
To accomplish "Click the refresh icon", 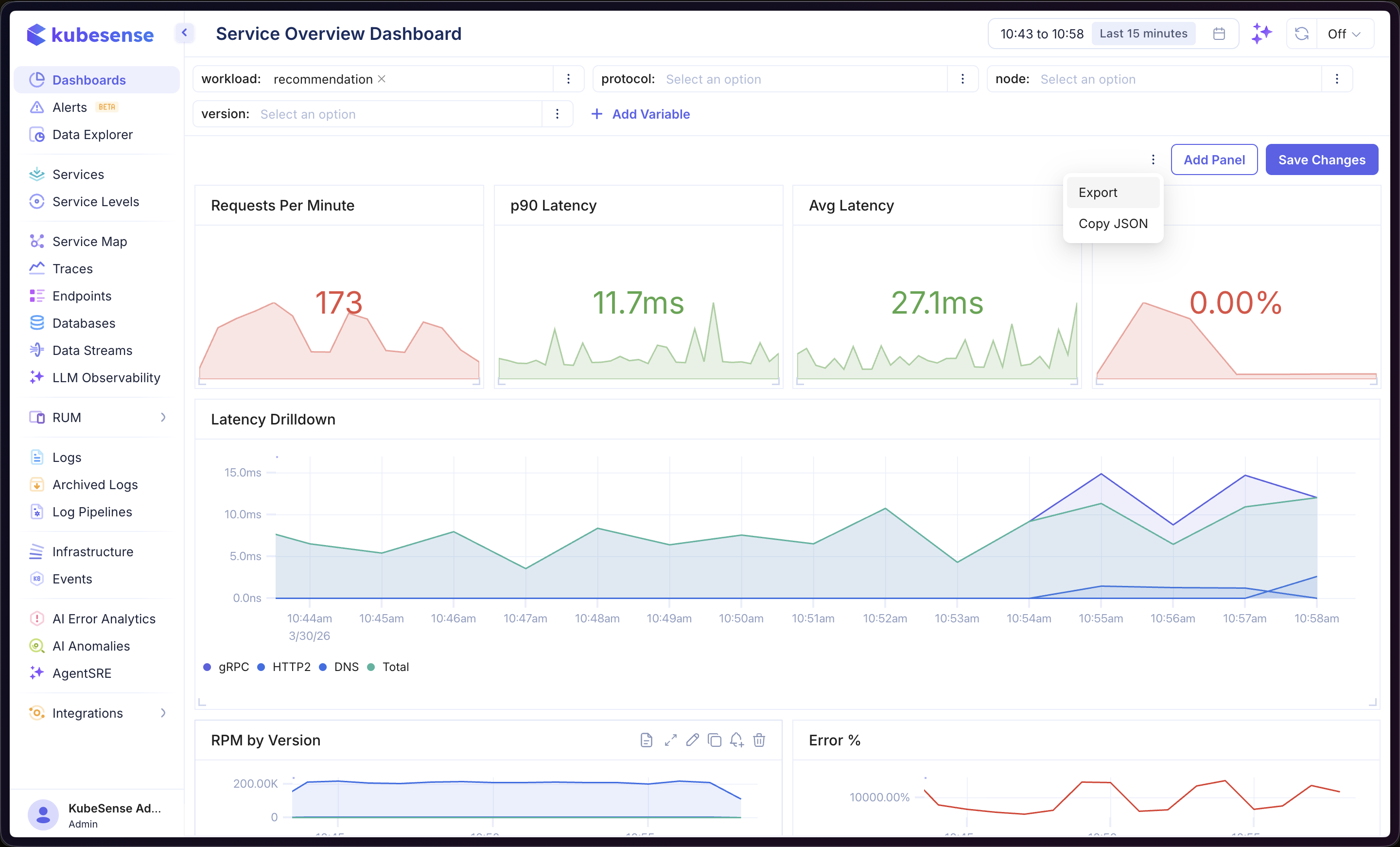I will [1302, 34].
